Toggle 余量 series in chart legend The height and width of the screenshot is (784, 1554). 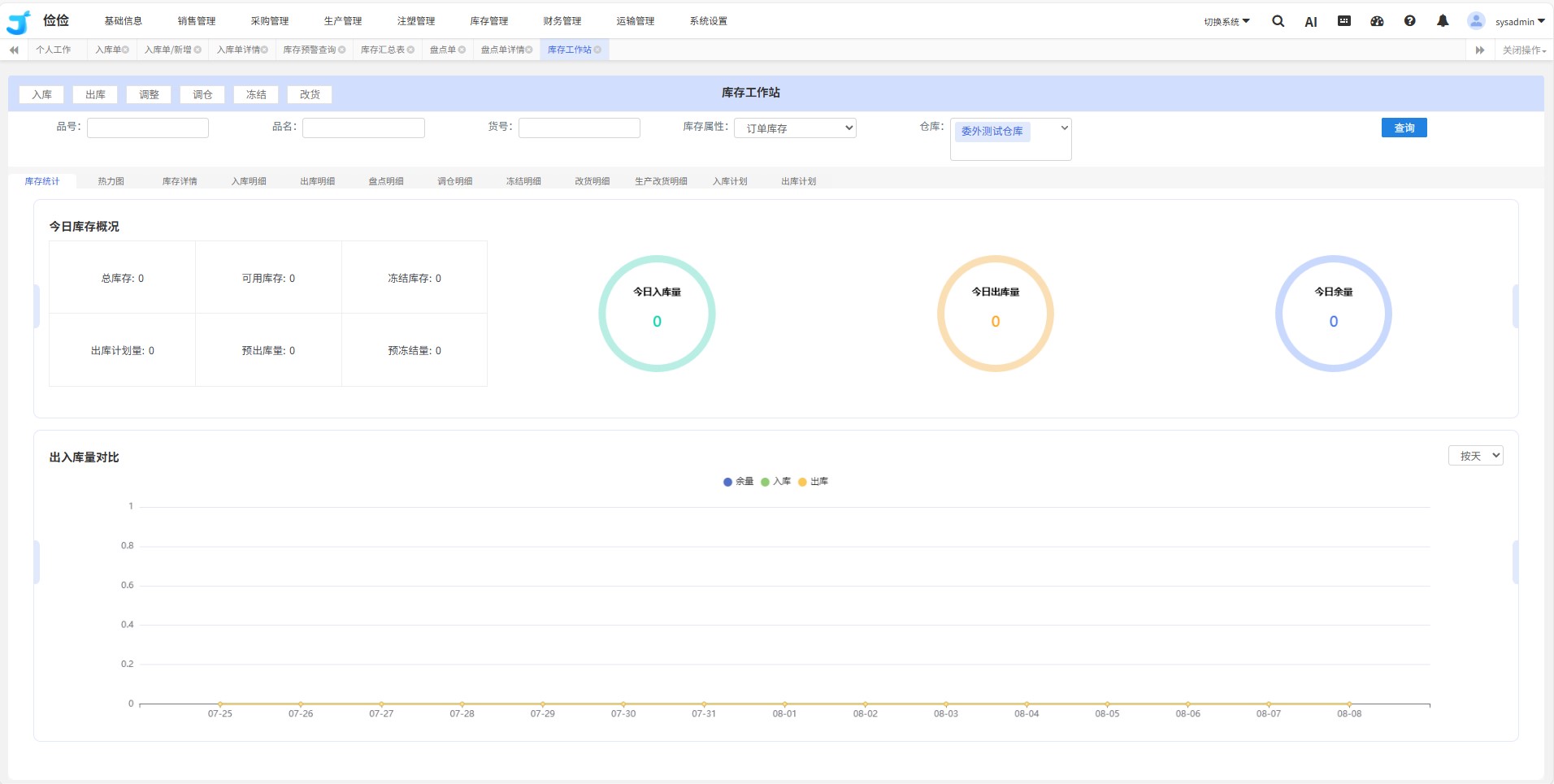(x=738, y=482)
